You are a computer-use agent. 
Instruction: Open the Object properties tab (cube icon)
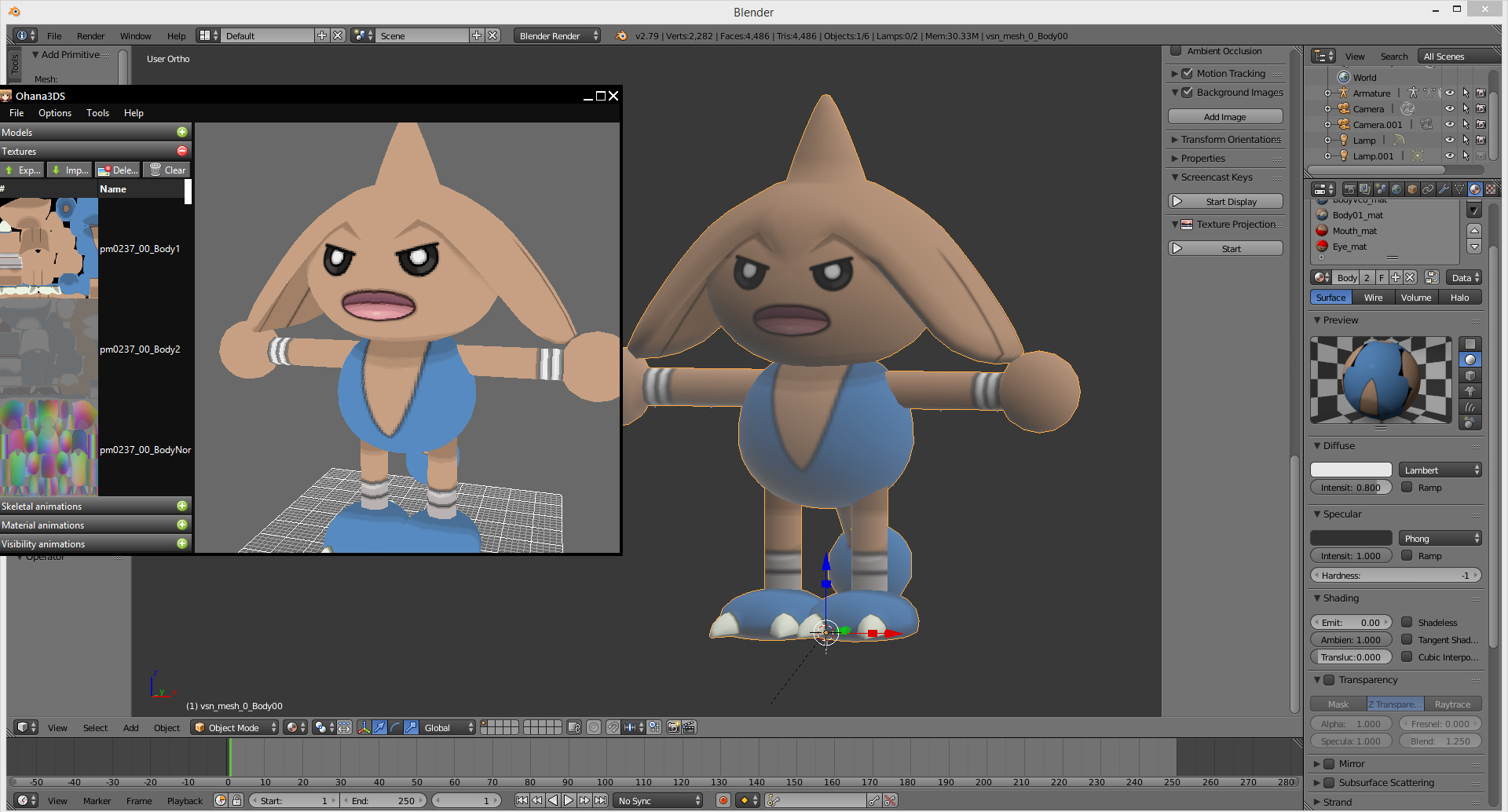point(1412,189)
